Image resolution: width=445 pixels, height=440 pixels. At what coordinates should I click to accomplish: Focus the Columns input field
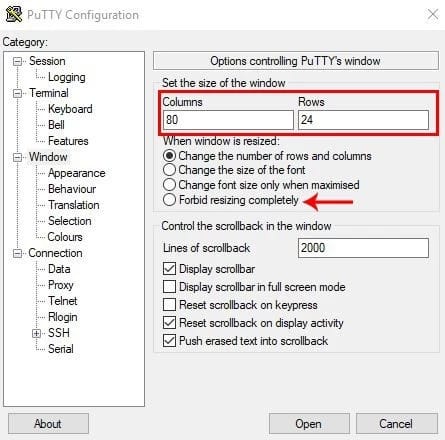228,120
